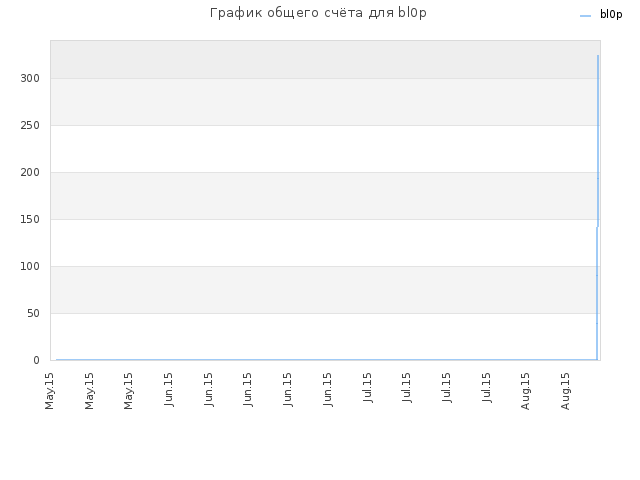
Task: Select the 100 y-axis label
Action: pyautogui.click(x=30, y=267)
